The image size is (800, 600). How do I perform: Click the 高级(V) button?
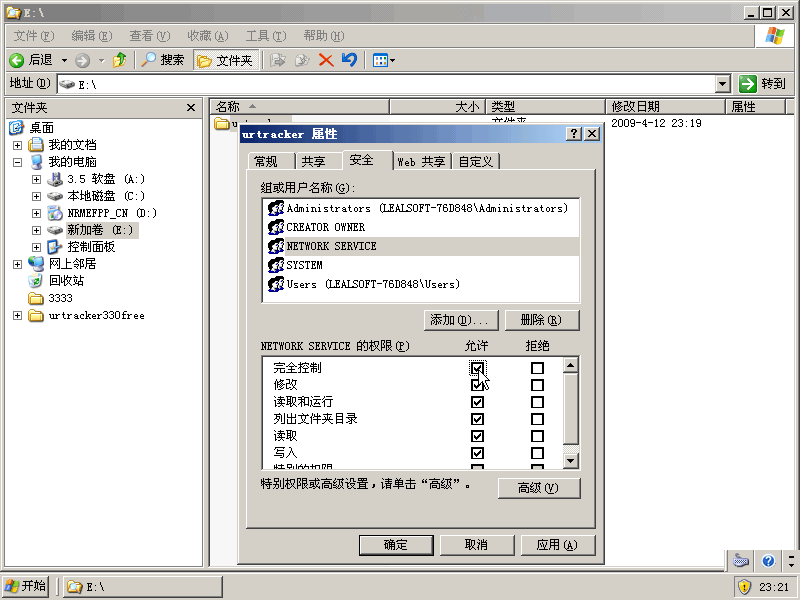[538, 488]
